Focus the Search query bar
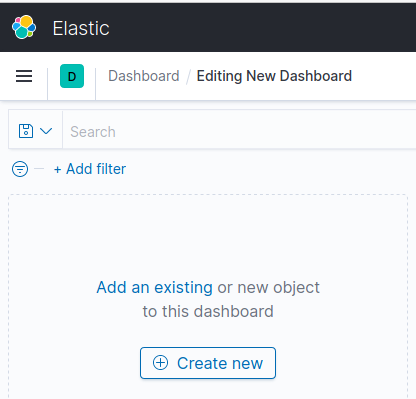 (239, 132)
